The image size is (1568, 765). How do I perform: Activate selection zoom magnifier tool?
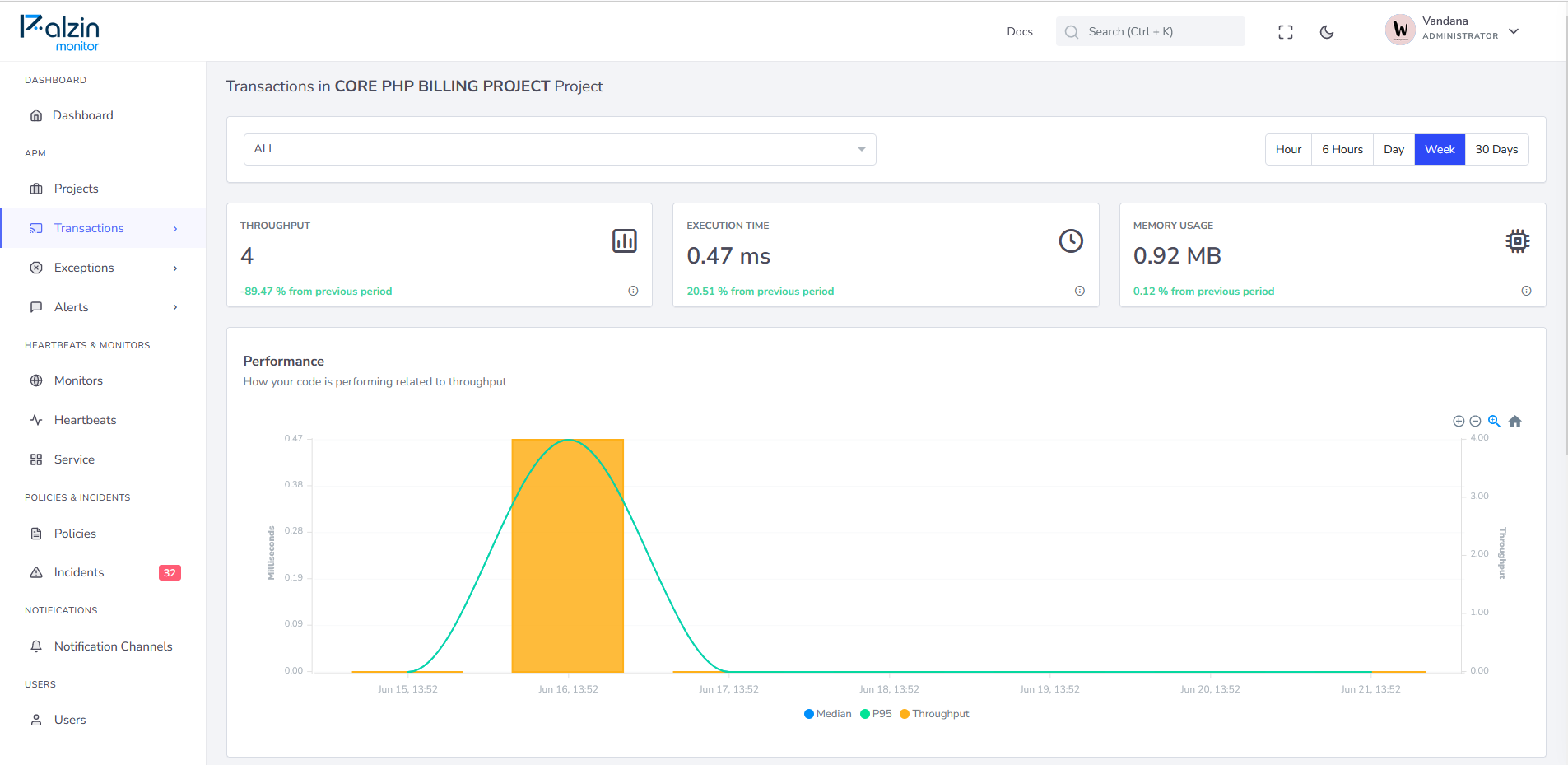pos(1494,421)
